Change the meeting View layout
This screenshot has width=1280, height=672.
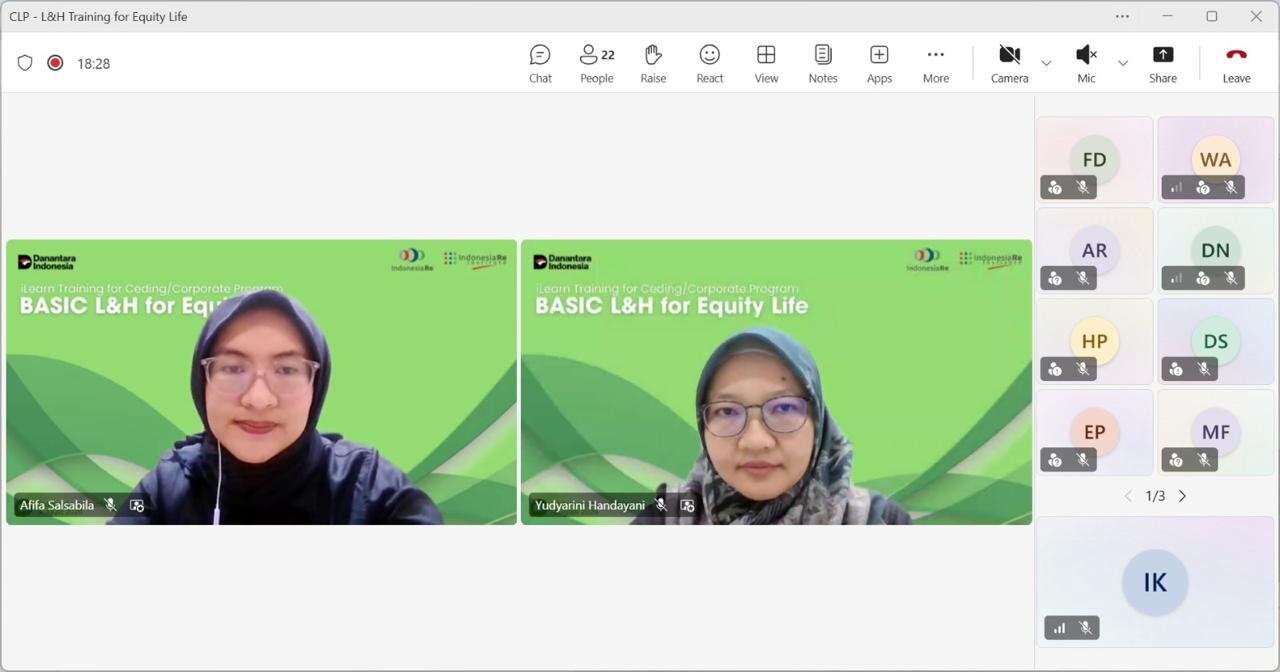pyautogui.click(x=766, y=64)
